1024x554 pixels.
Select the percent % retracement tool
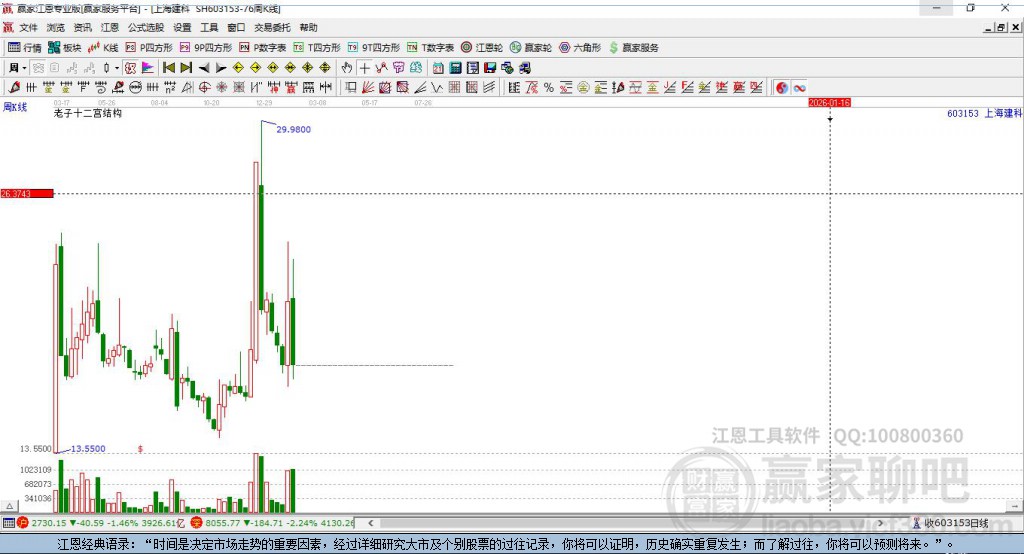pyautogui.click(x=549, y=88)
